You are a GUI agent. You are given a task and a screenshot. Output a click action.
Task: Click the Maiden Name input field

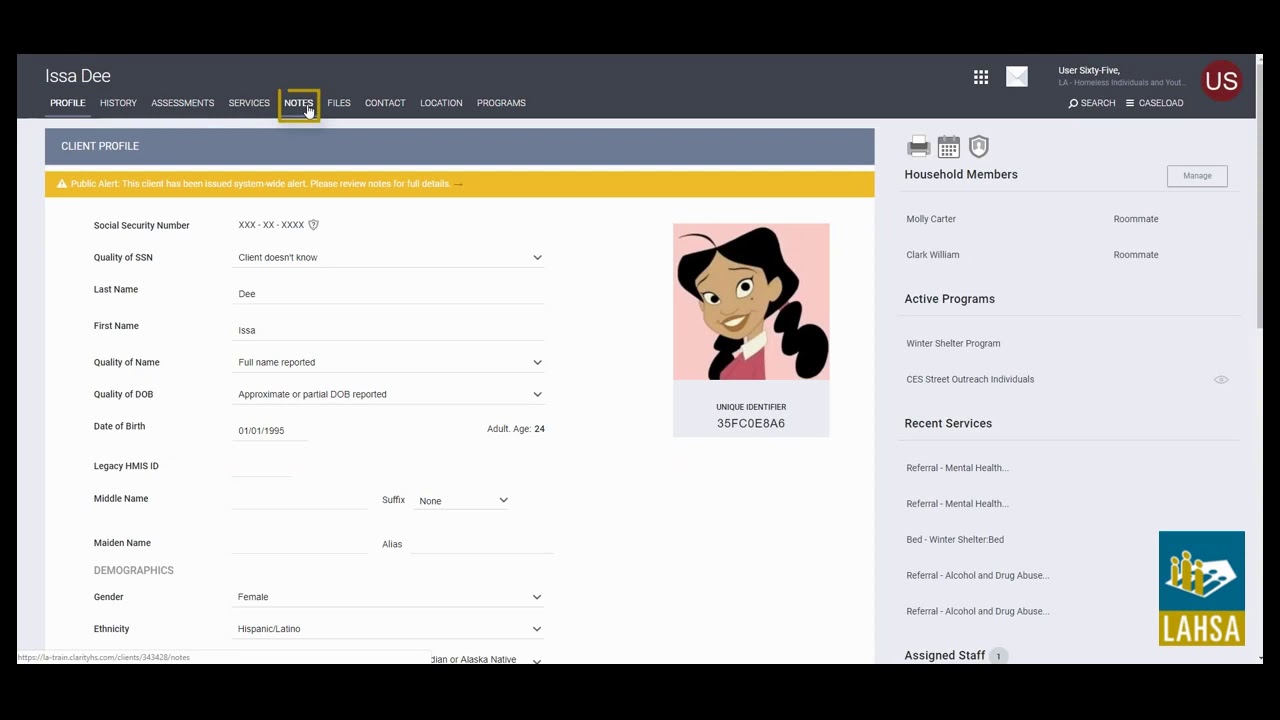tap(300, 543)
